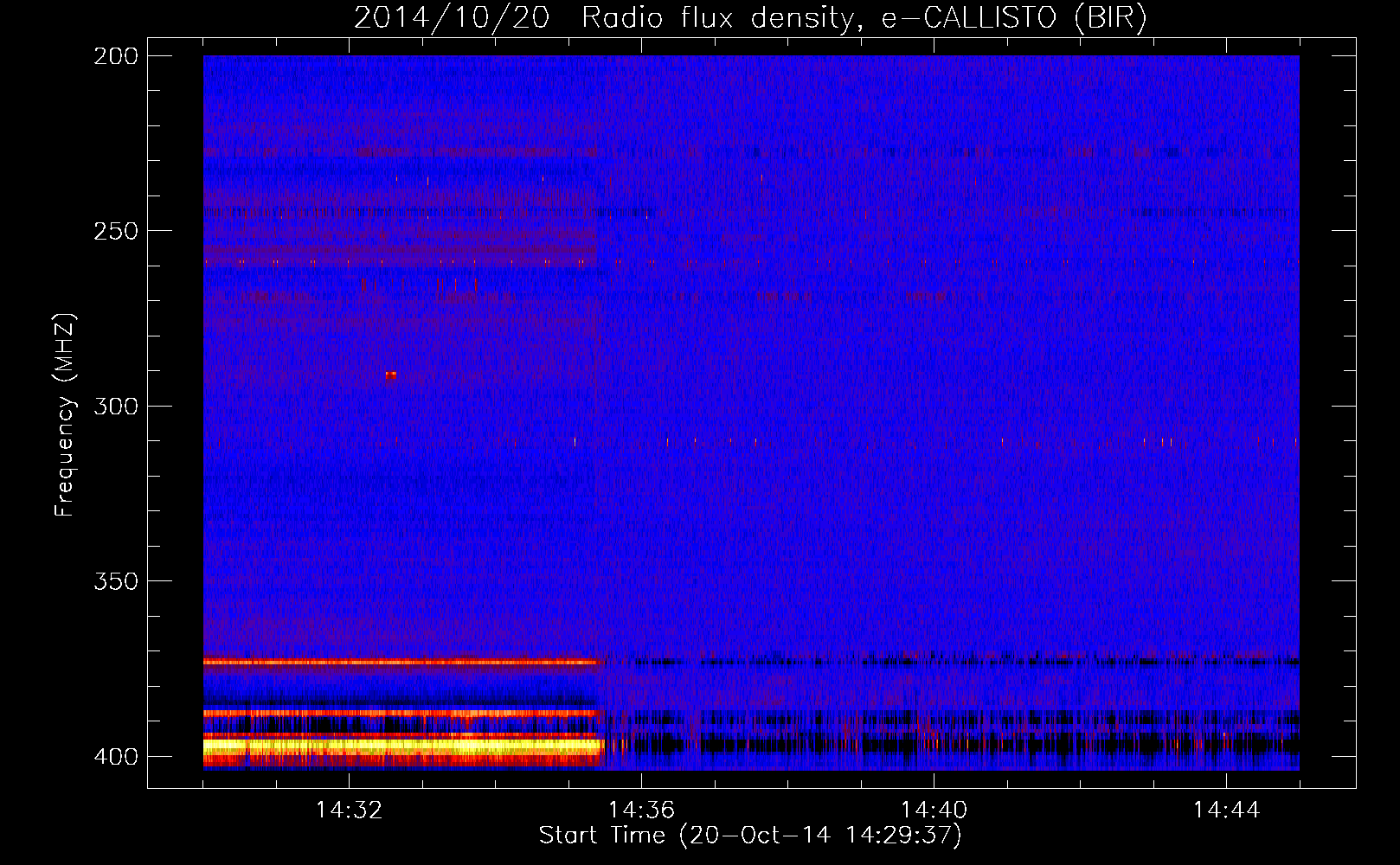Select the 350 frequency tick label
This screenshot has height=865, width=1400.
[x=116, y=581]
